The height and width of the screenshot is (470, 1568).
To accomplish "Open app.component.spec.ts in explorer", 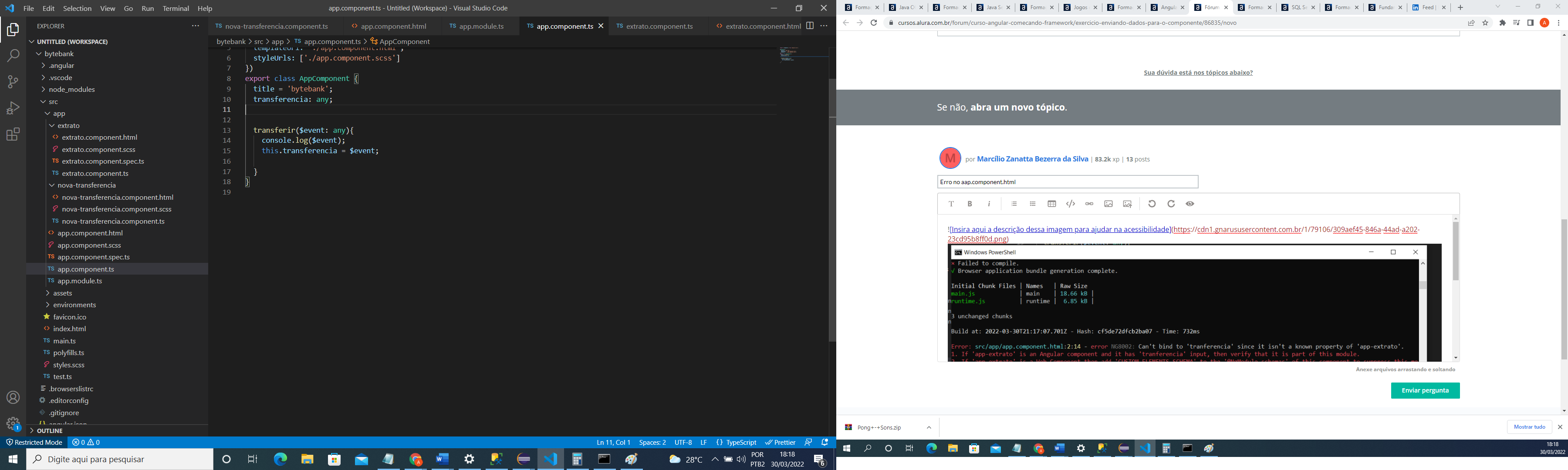I will [x=94, y=257].
